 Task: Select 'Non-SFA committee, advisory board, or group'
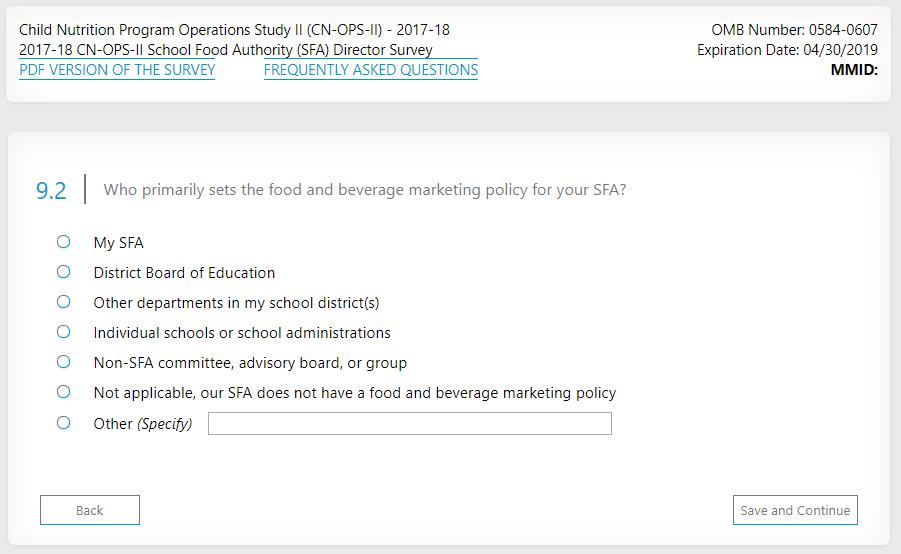tap(64, 362)
